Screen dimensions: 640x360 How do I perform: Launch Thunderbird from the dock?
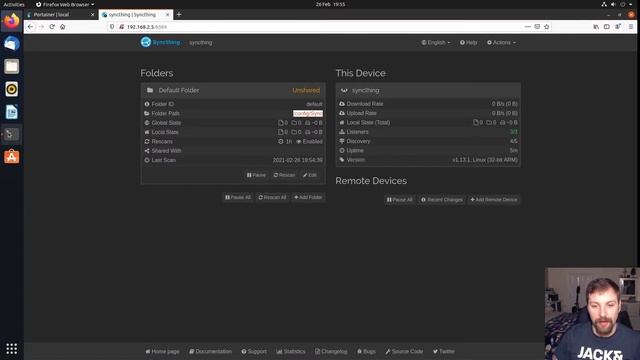point(11,43)
